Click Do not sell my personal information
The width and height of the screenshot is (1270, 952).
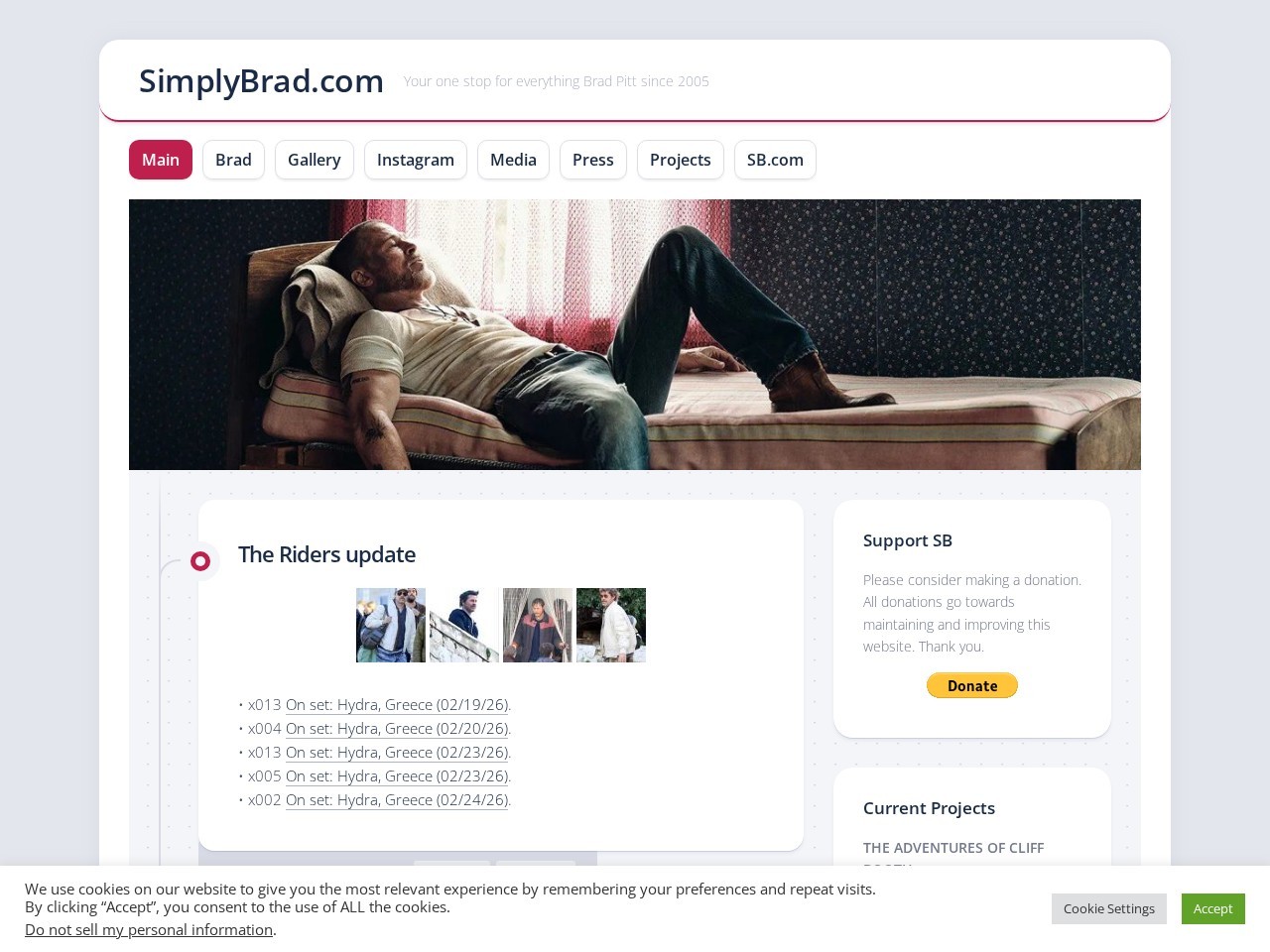pyautogui.click(x=149, y=929)
